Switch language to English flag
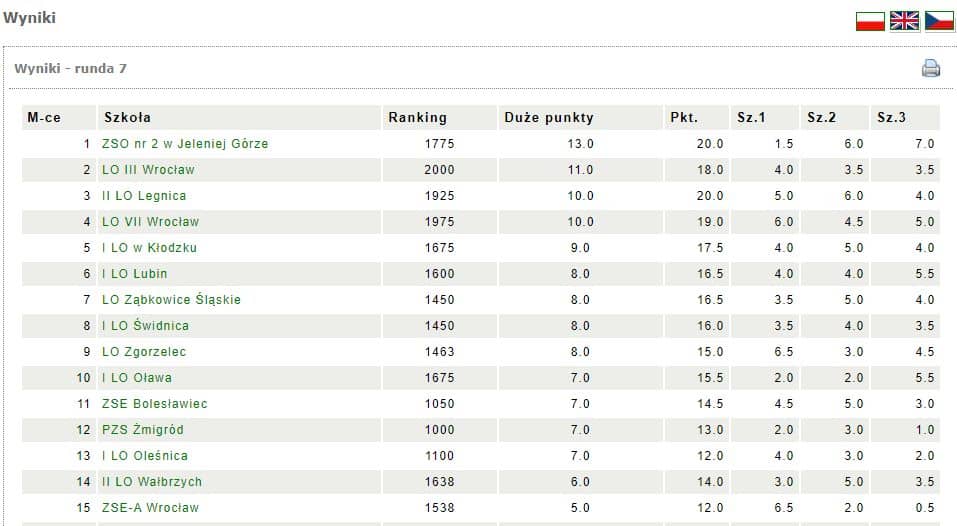Image resolution: width=957 pixels, height=526 pixels. tap(904, 21)
